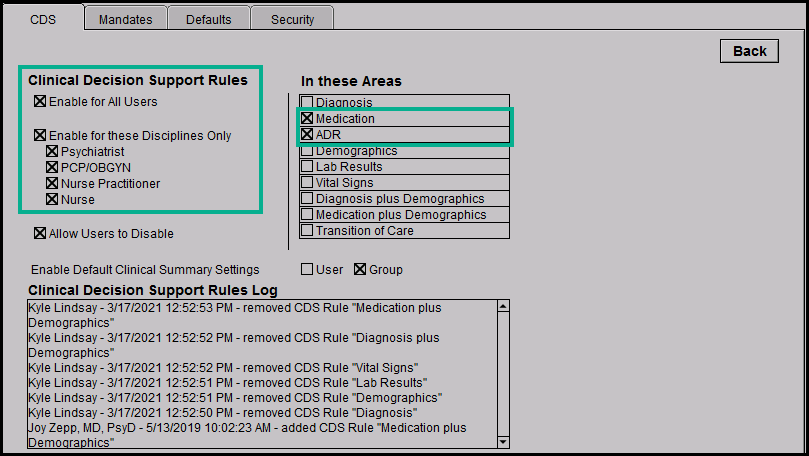Screen dimensions: 809x456
Task: Switch to the Mandates tab
Action: [x=124, y=19]
